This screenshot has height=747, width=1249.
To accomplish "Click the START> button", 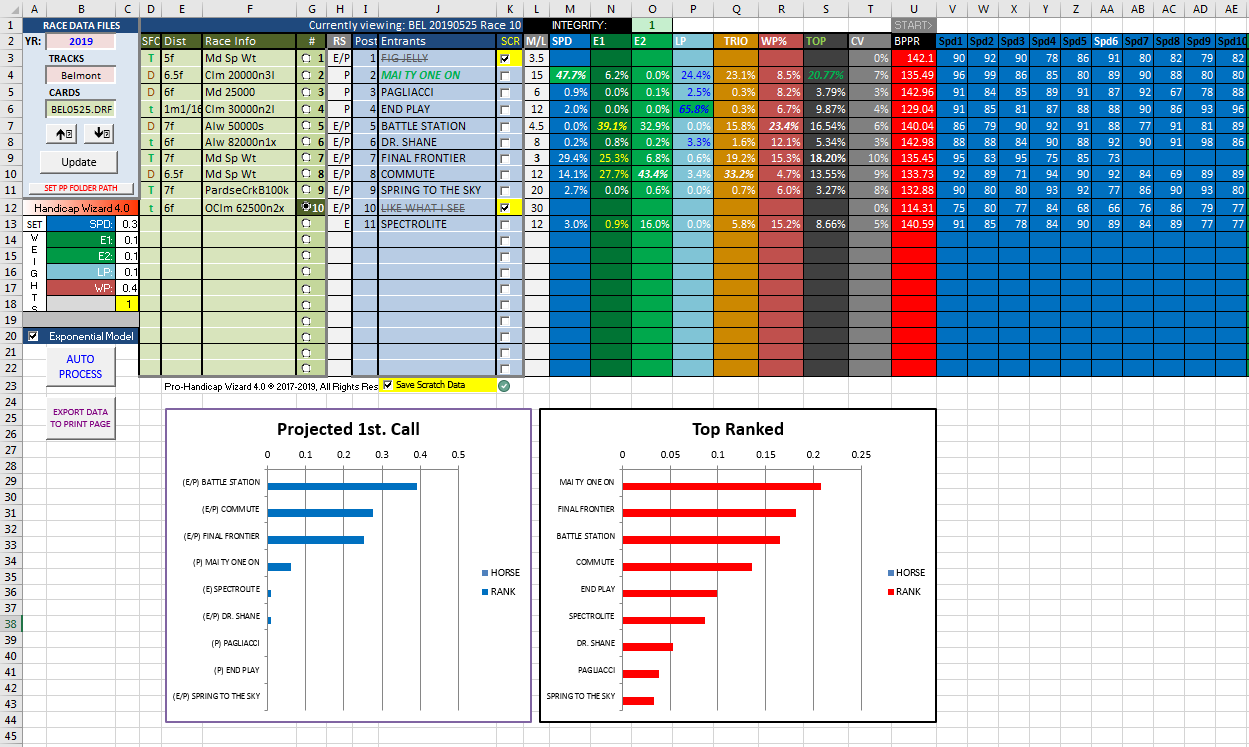I will [912, 24].
